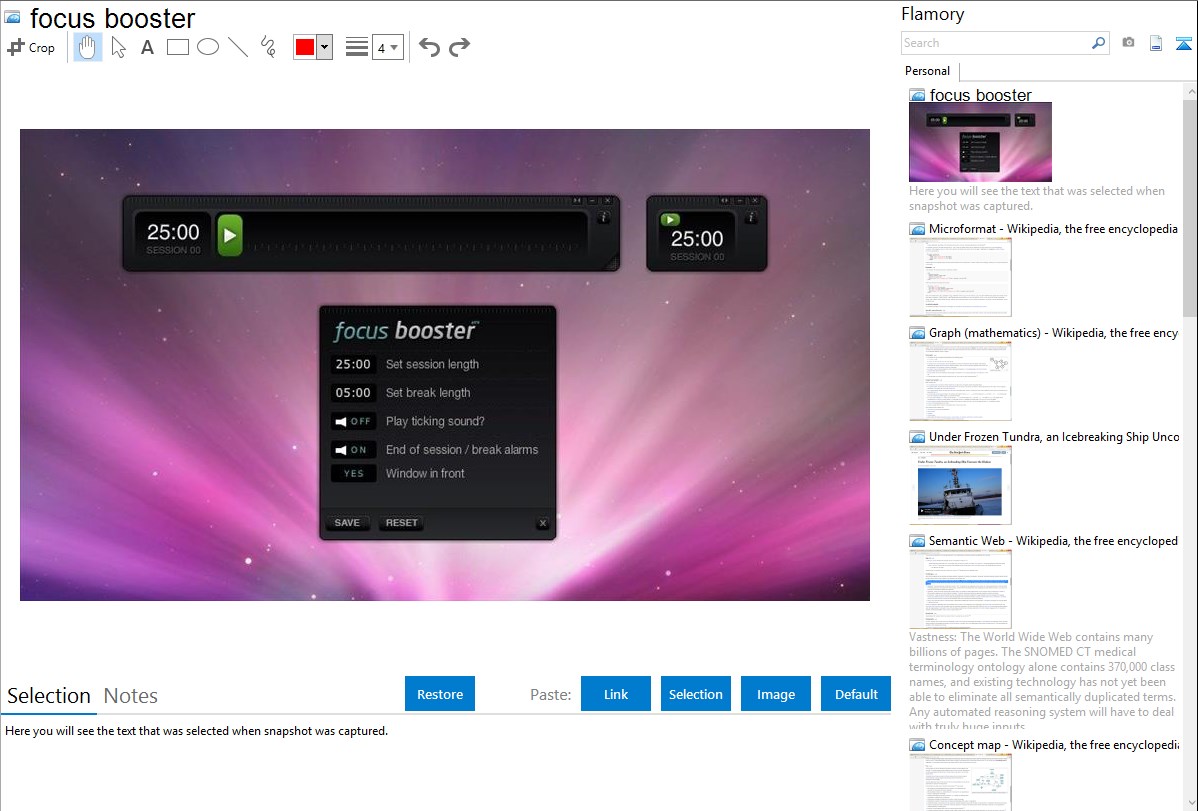Click the blue upload arrow icon in Flamory panel
Screen dimensions: 1198x811
pos(1183,43)
